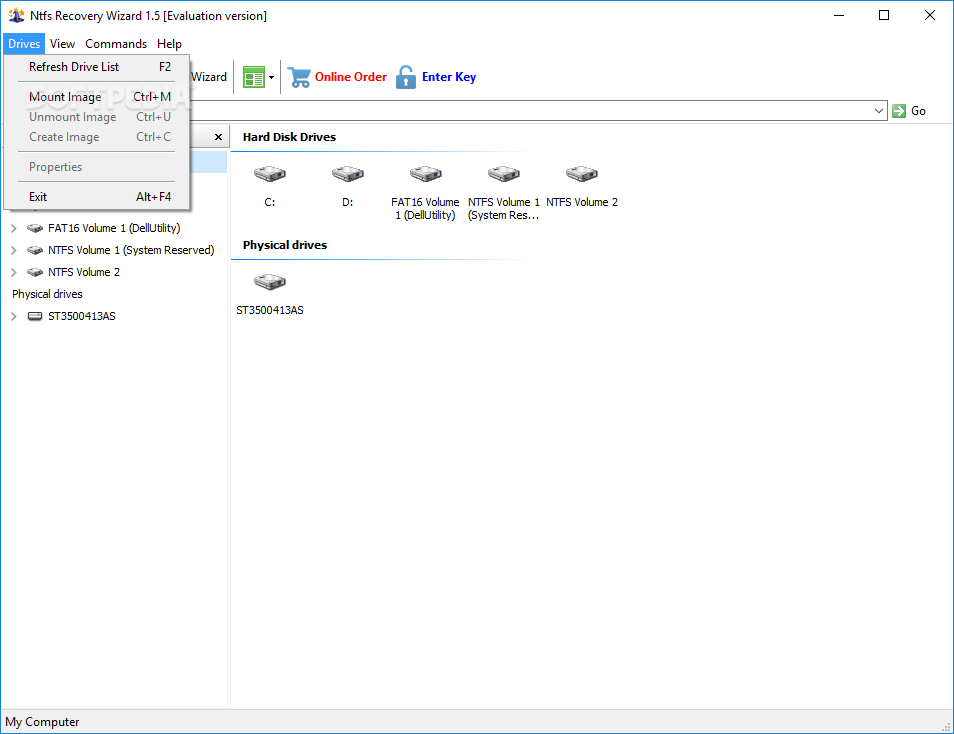Click the Enter Key padlock icon

[406, 77]
